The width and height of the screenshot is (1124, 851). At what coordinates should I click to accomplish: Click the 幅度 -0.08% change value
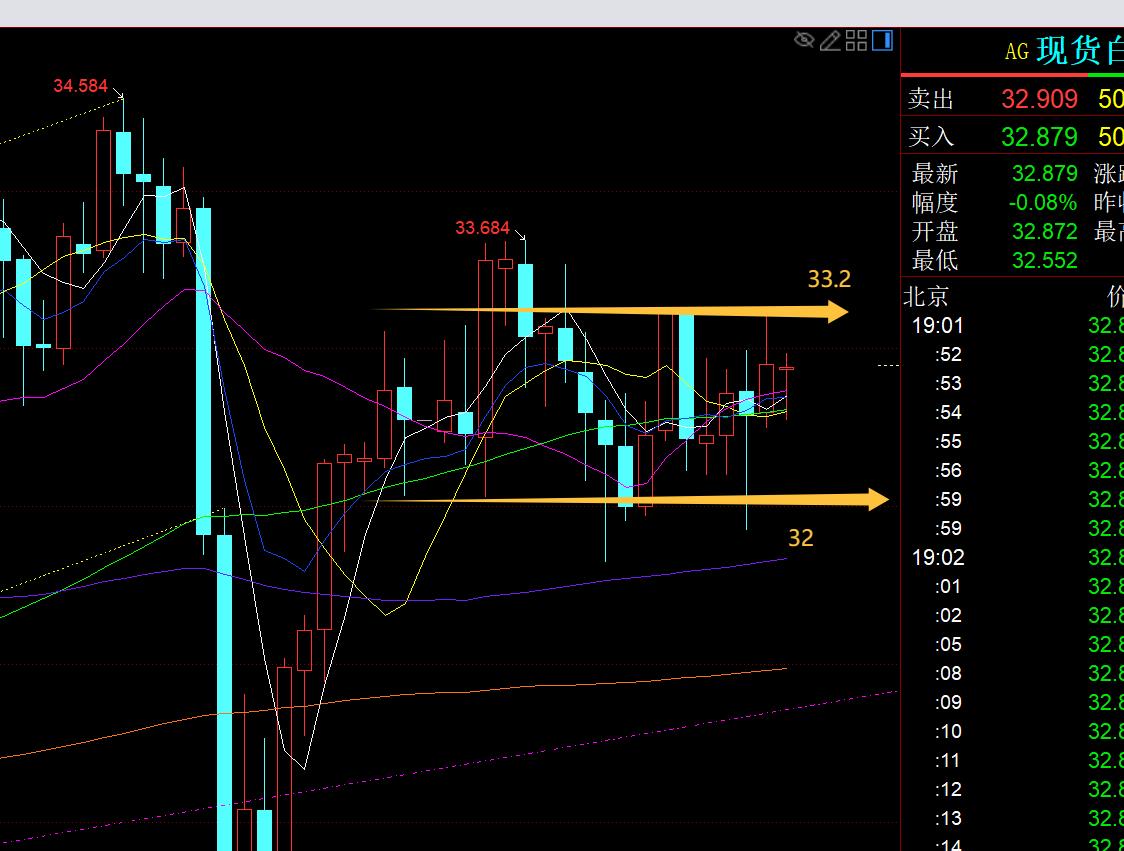click(x=1043, y=203)
